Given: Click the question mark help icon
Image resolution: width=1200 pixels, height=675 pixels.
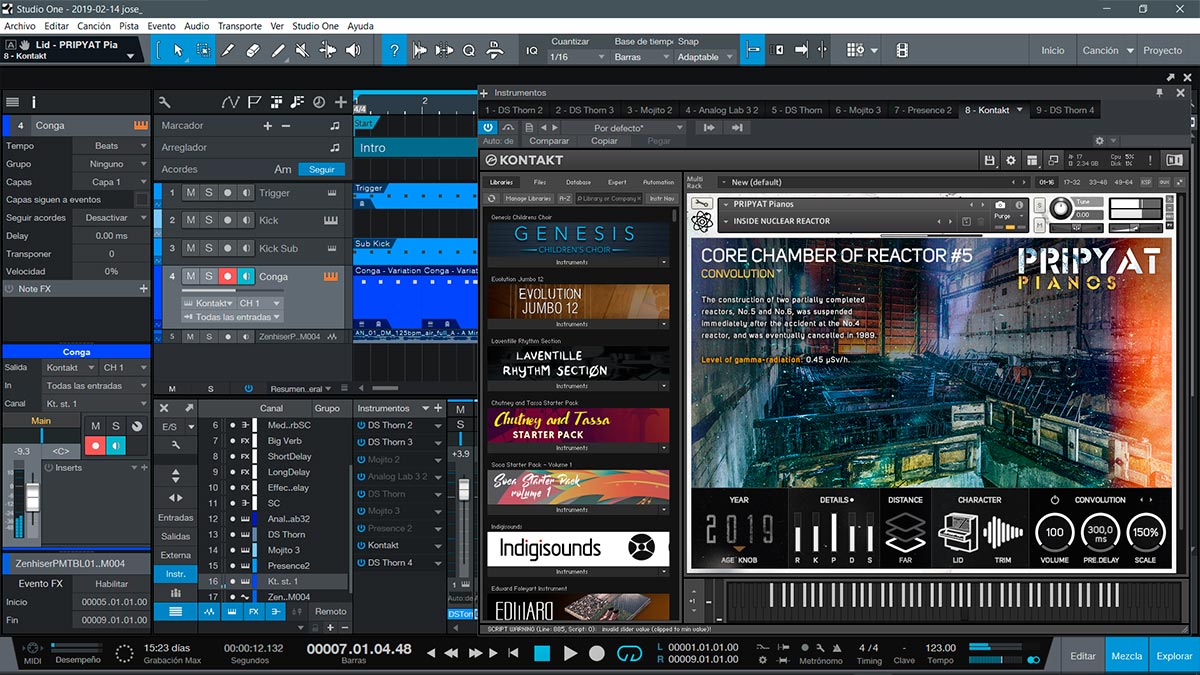Looking at the screenshot, I should coord(395,50).
